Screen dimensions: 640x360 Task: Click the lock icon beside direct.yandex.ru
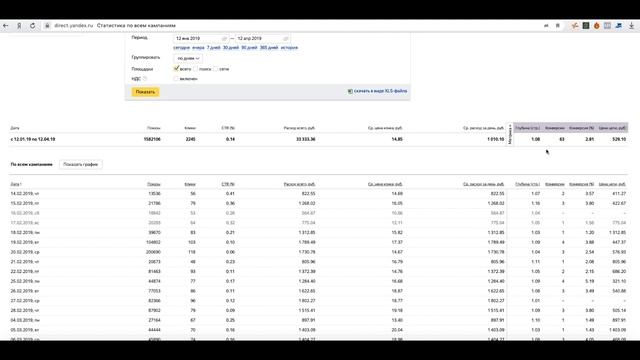(47, 25)
